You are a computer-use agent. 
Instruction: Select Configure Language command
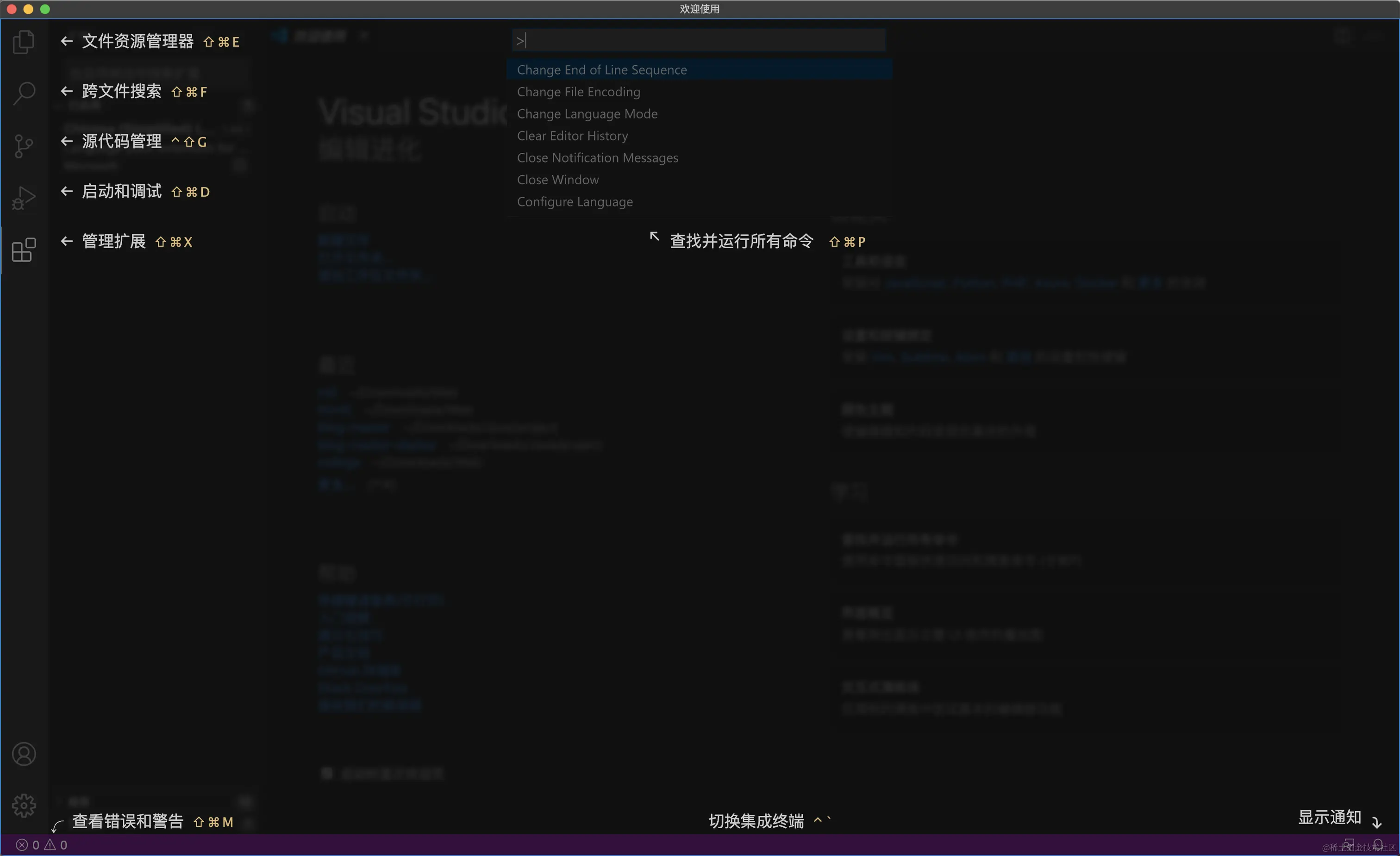point(575,202)
